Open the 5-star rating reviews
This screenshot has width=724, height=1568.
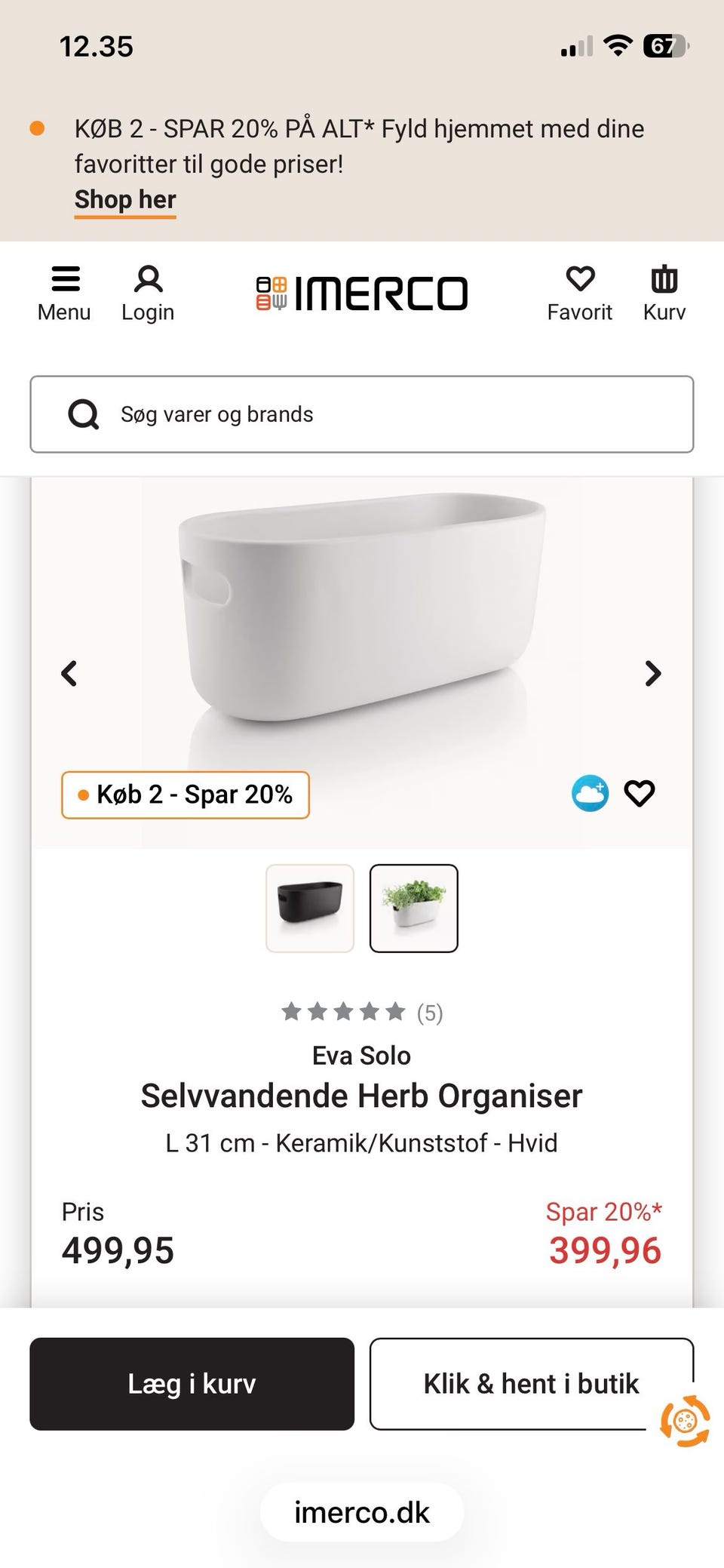click(362, 1012)
